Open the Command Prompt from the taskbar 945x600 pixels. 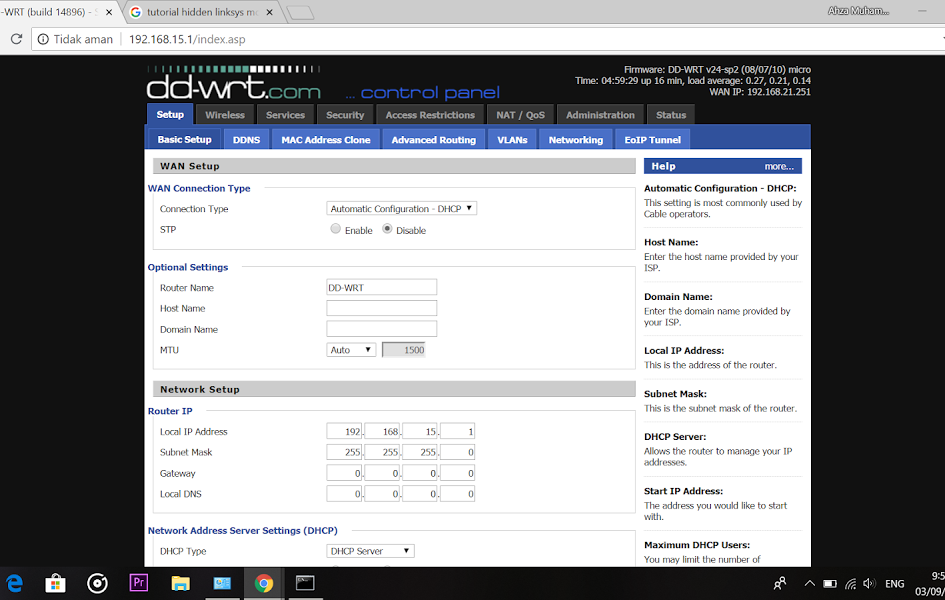click(x=305, y=582)
